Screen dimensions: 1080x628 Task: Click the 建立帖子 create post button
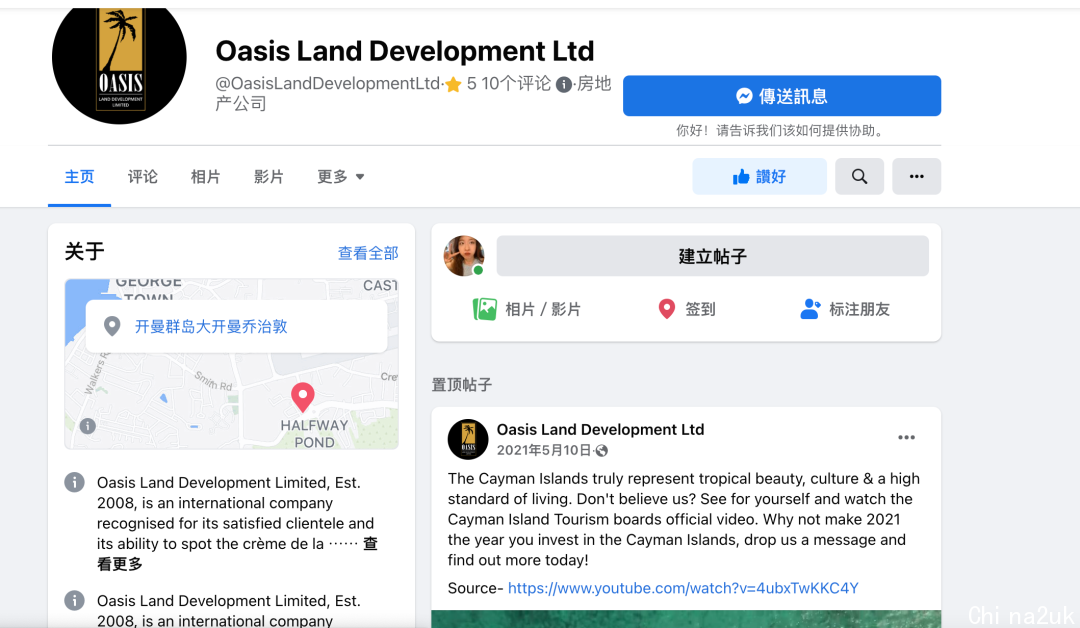point(712,256)
